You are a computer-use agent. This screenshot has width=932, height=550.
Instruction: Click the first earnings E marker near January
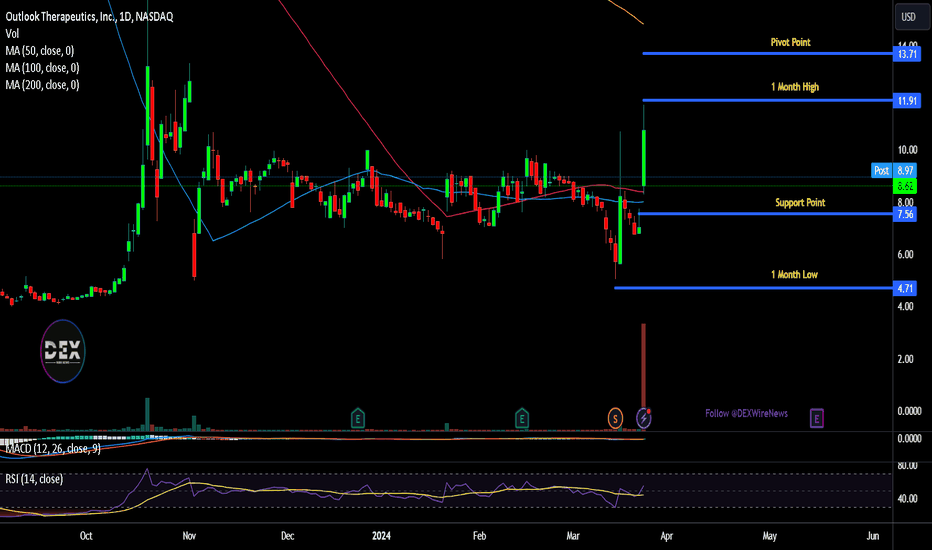coord(357,418)
